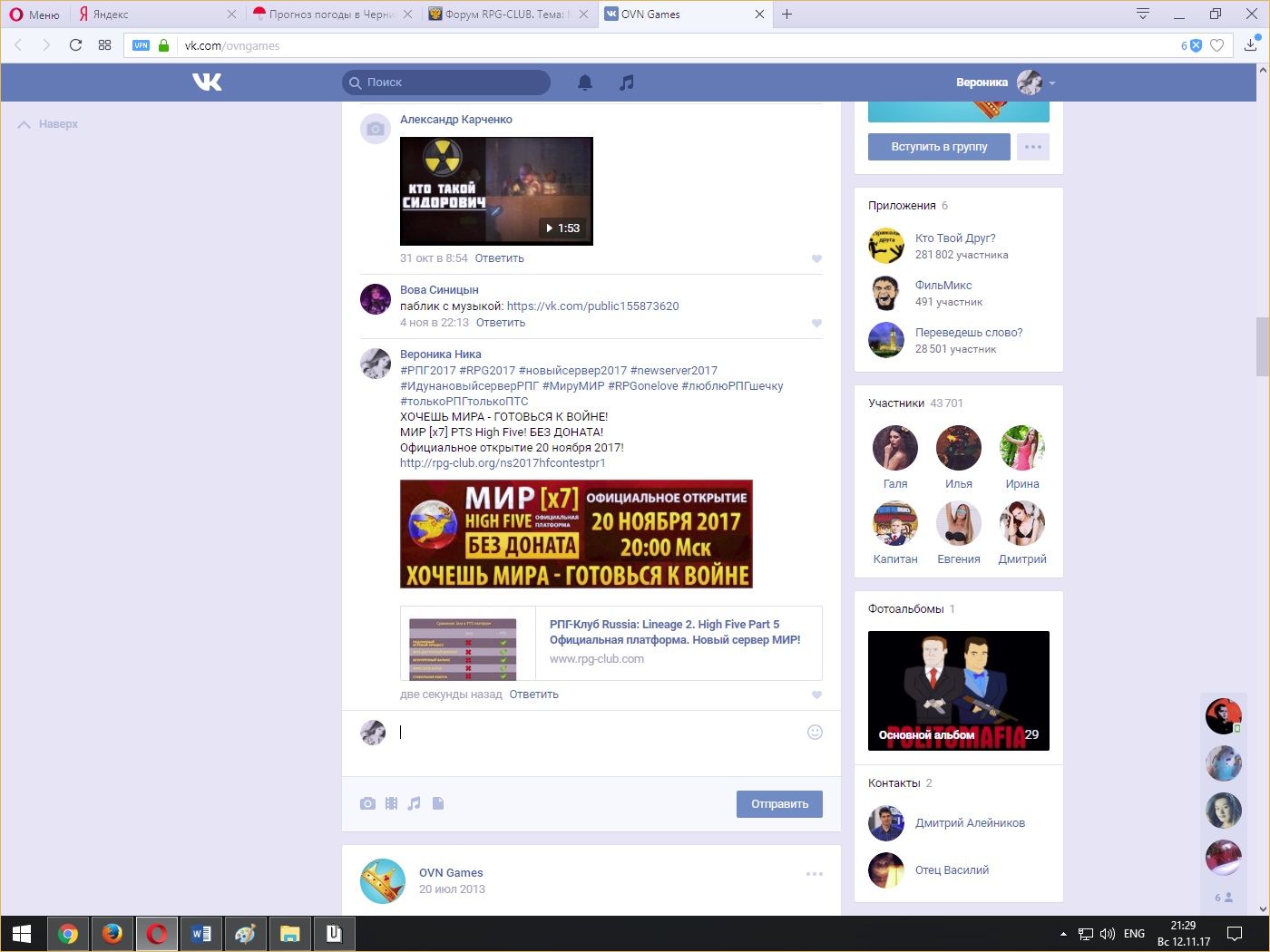Image resolution: width=1270 pixels, height=952 pixels.
Task: Open Word from the taskbar
Action: point(200,934)
